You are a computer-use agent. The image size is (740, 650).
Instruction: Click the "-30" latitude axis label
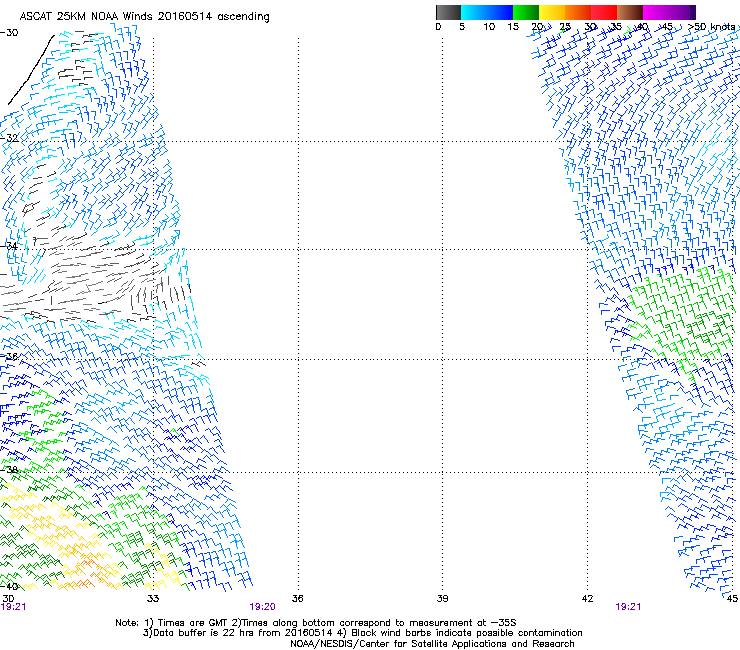[9, 33]
